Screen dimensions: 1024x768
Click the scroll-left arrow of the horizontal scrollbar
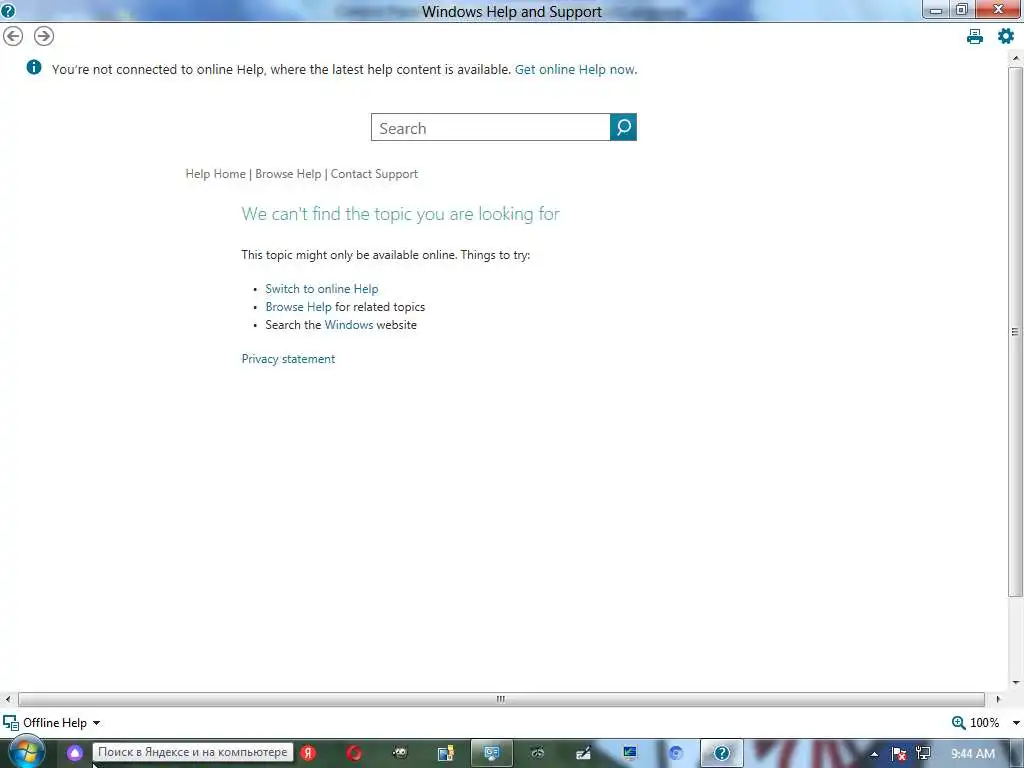coord(7,699)
